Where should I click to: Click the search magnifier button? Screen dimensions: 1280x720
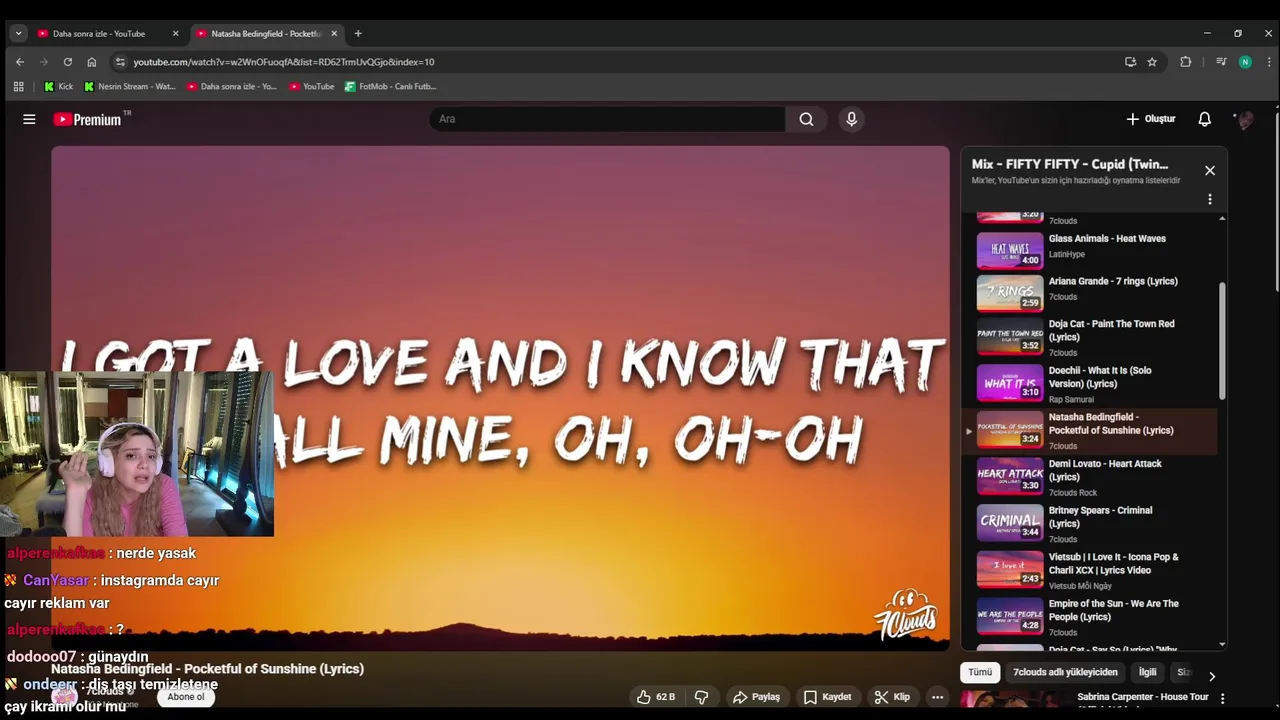pos(806,119)
